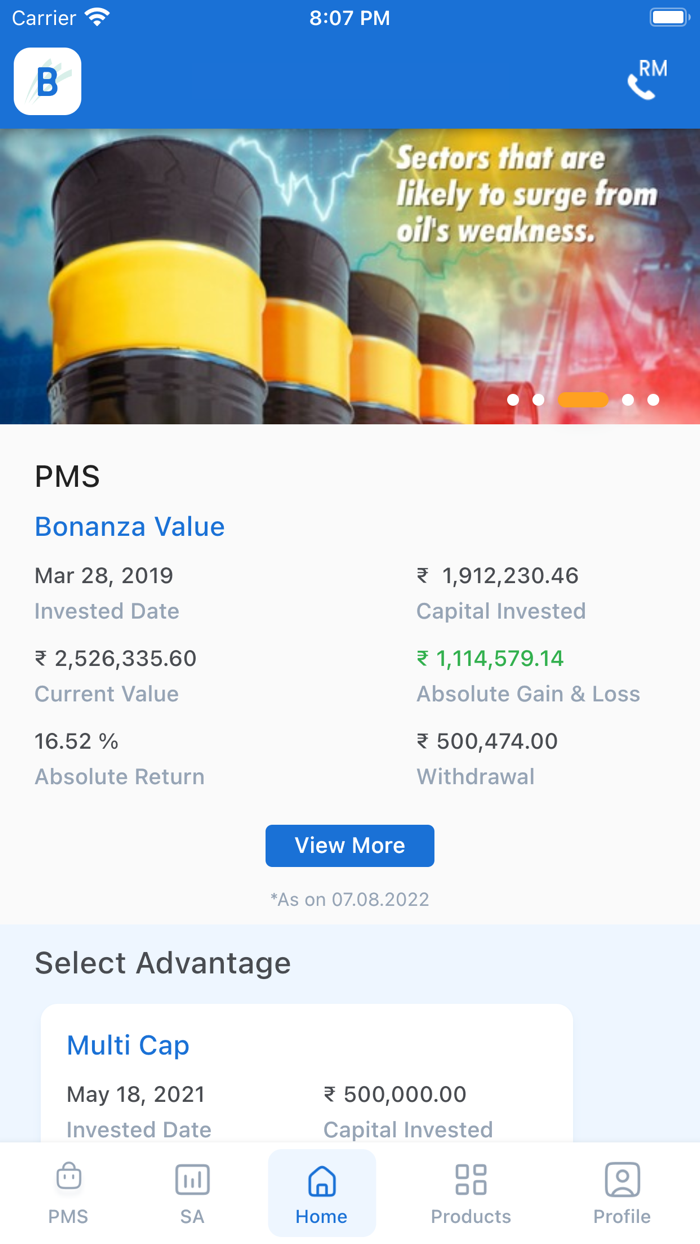Switch to the Products tab
Image resolution: width=700 pixels, height=1244 pixels.
470,1193
